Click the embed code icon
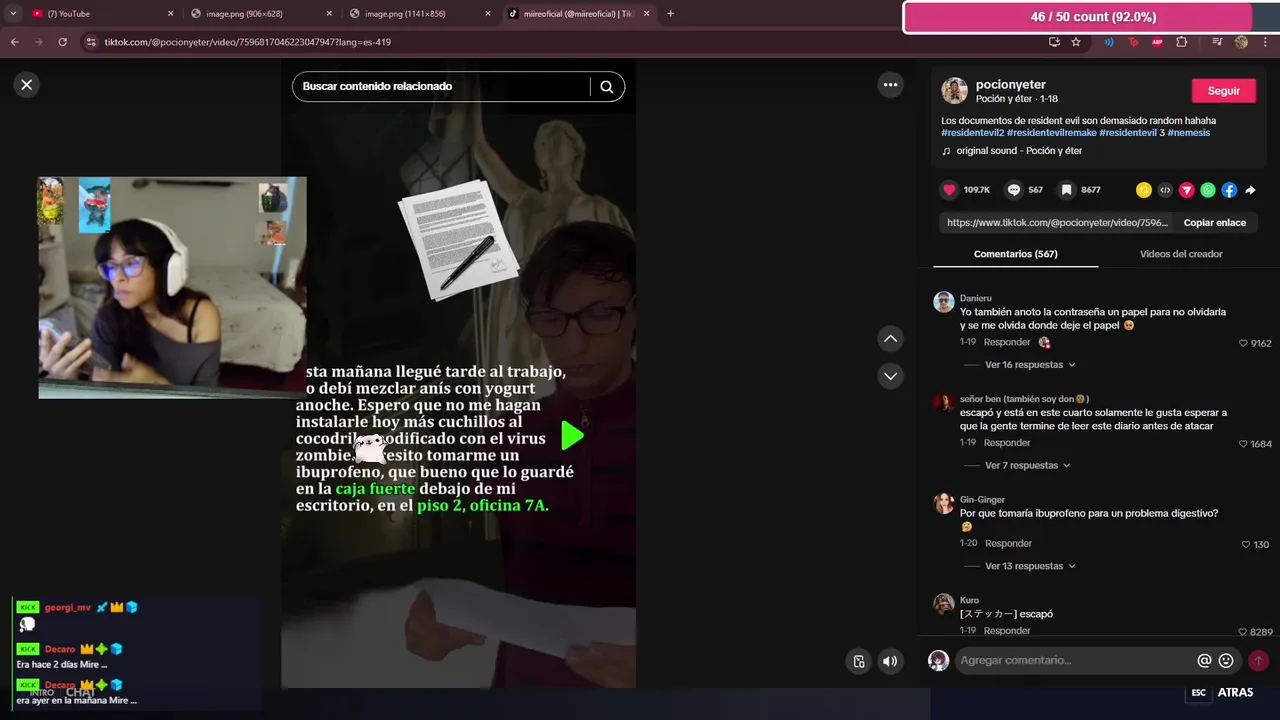 click(x=1165, y=190)
